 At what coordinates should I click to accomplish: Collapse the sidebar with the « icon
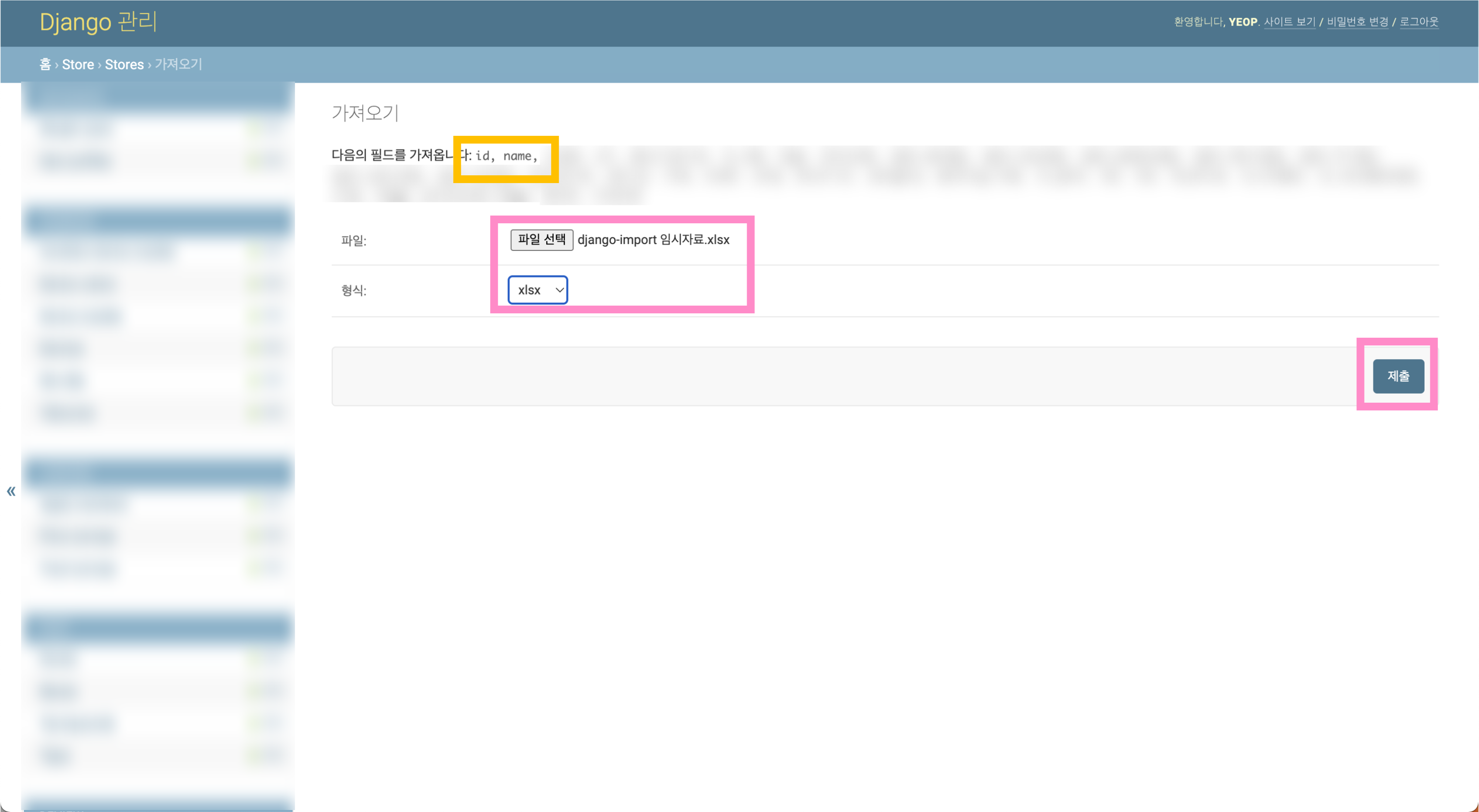(11, 491)
